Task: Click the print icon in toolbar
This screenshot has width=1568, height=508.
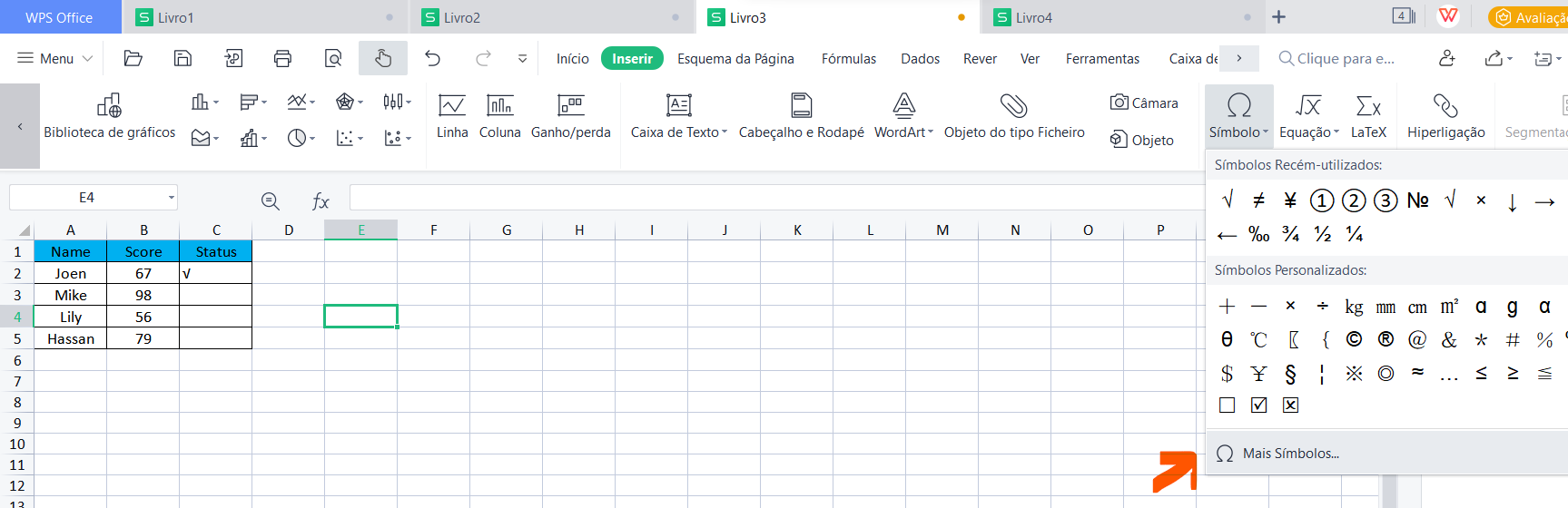Action: 282,59
